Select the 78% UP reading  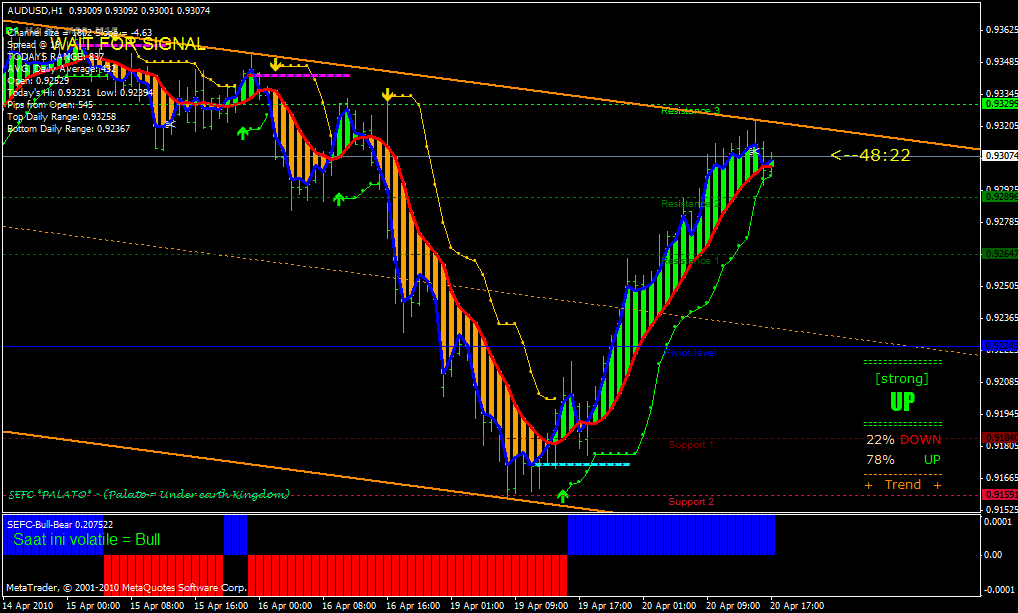[903, 460]
